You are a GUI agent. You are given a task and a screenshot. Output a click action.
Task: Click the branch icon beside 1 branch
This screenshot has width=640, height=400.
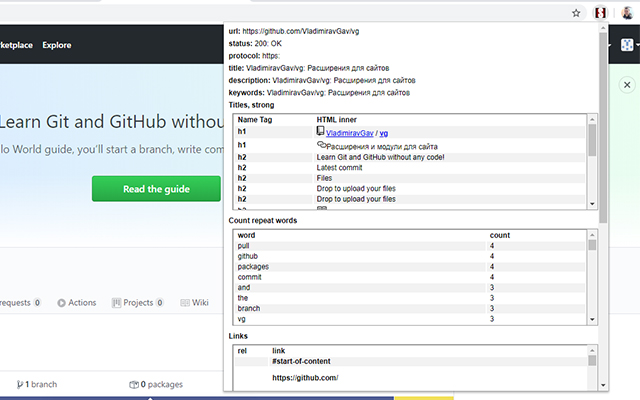tap(20, 384)
